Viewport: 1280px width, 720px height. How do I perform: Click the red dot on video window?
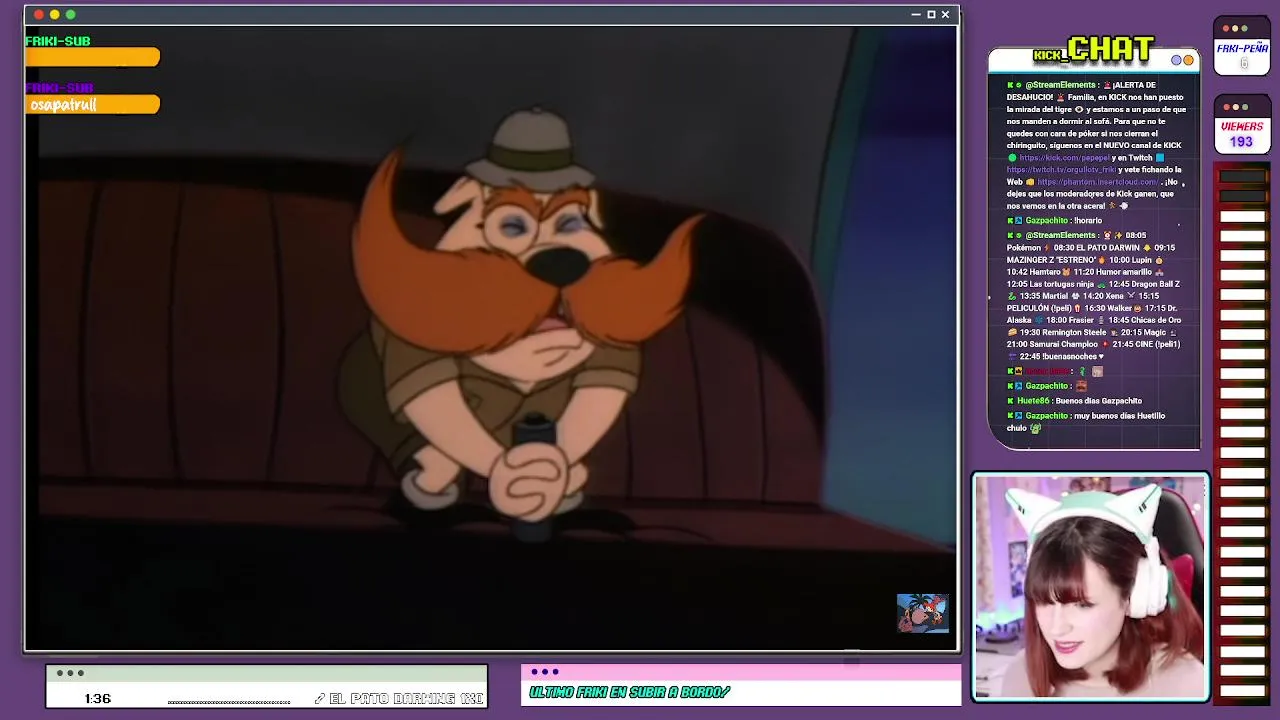(x=39, y=14)
